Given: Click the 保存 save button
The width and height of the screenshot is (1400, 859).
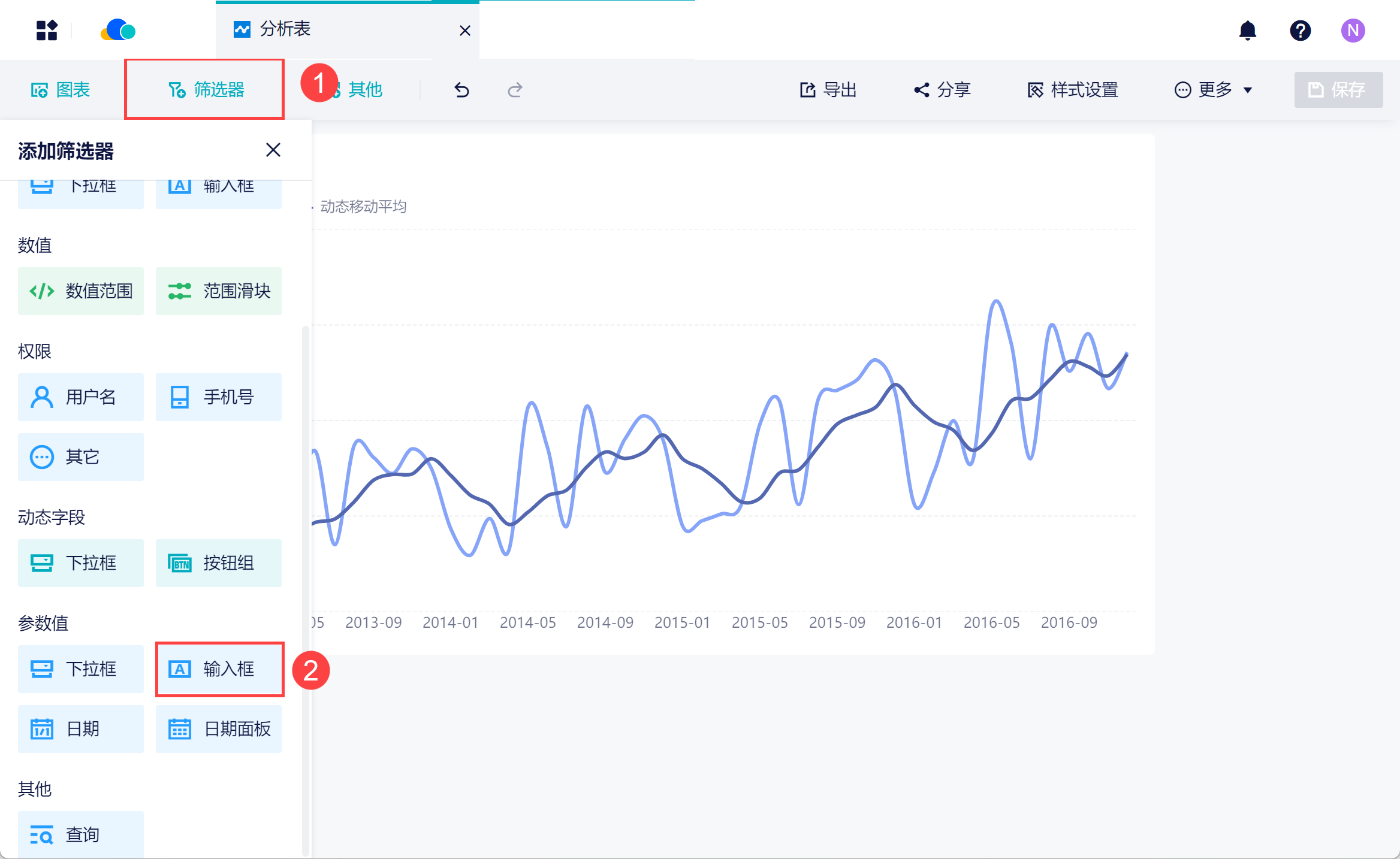Looking at the screenshot, I should [x=1338, y=90].
